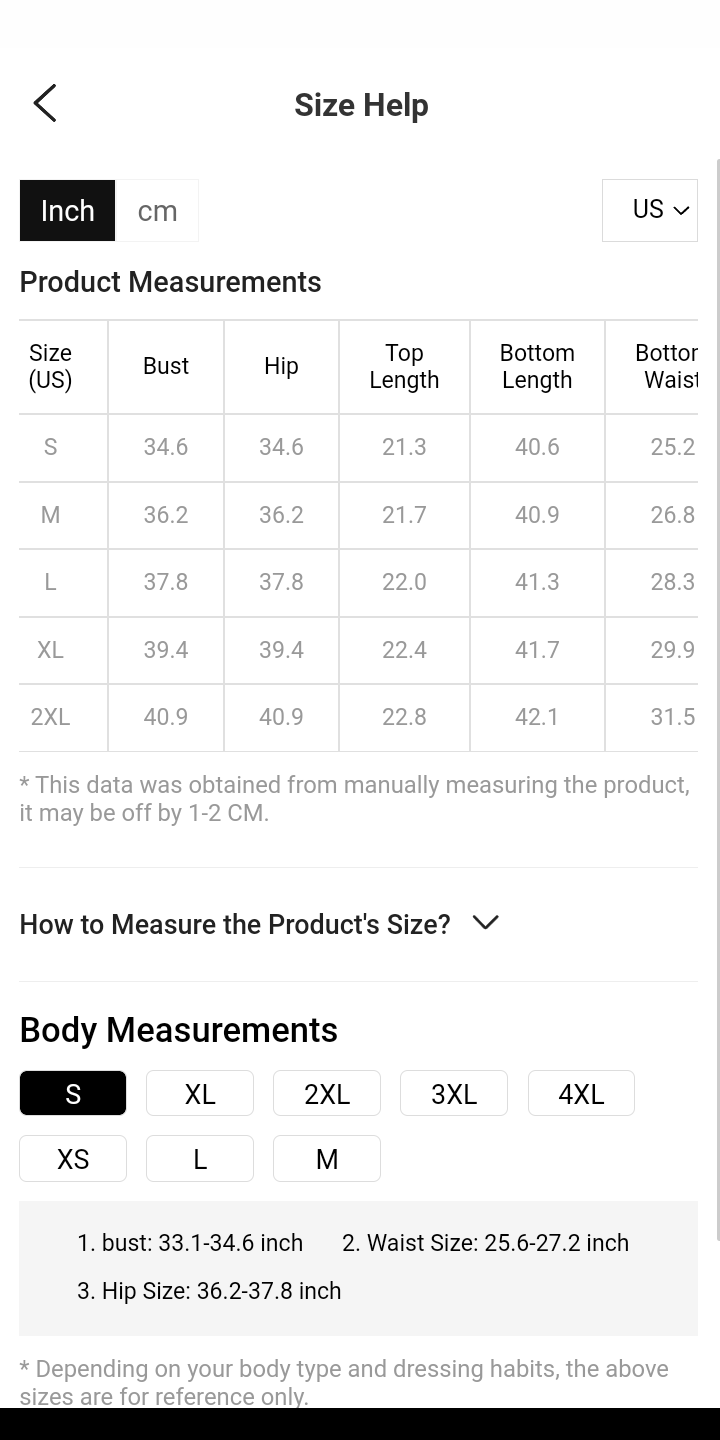Choose the 3XL body size chip
The width and height of the screenshot is (720, 1440).
[454, 1093]
